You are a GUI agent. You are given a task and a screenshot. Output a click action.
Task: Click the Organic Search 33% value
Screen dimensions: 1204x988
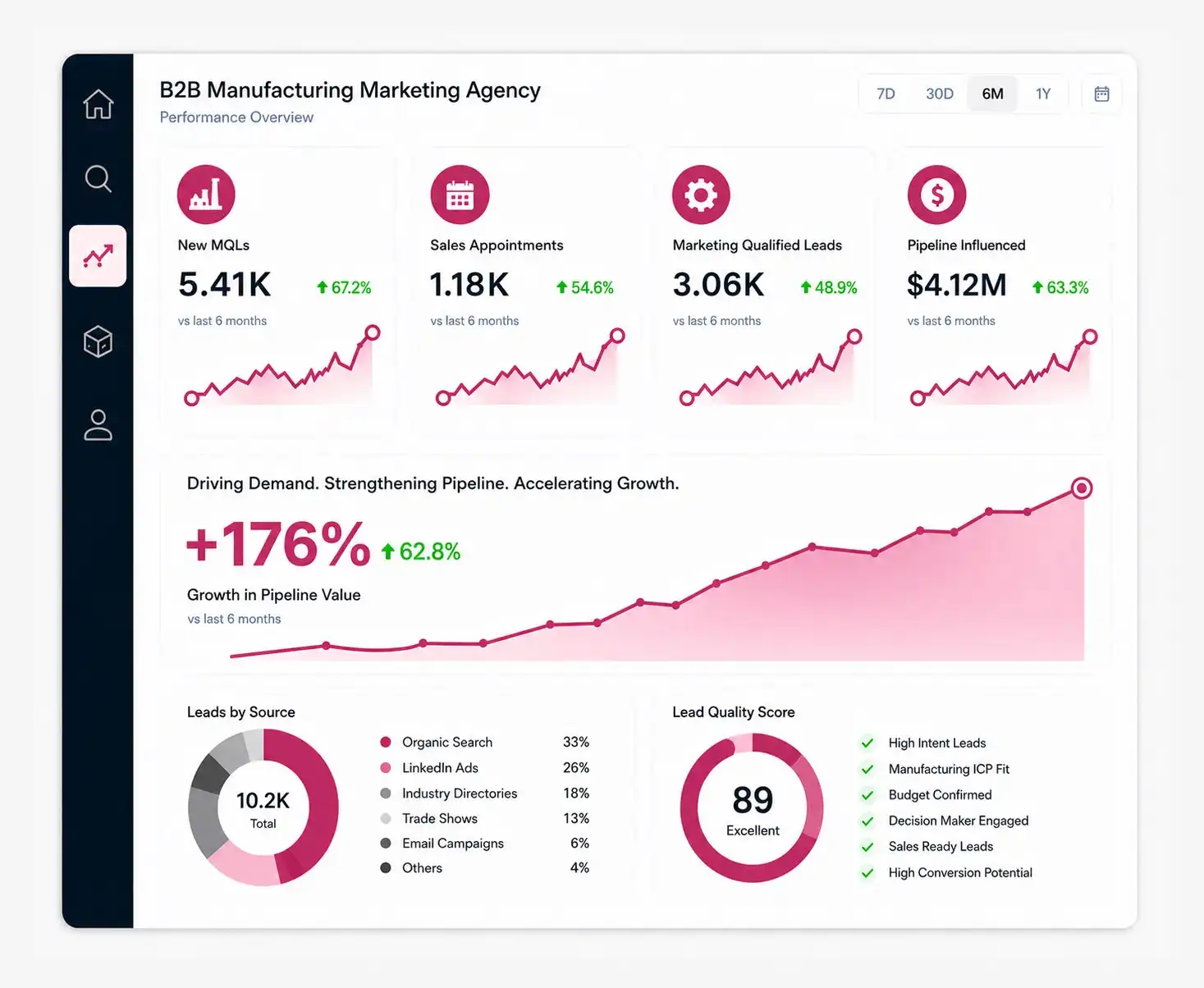tap(575, 742)
